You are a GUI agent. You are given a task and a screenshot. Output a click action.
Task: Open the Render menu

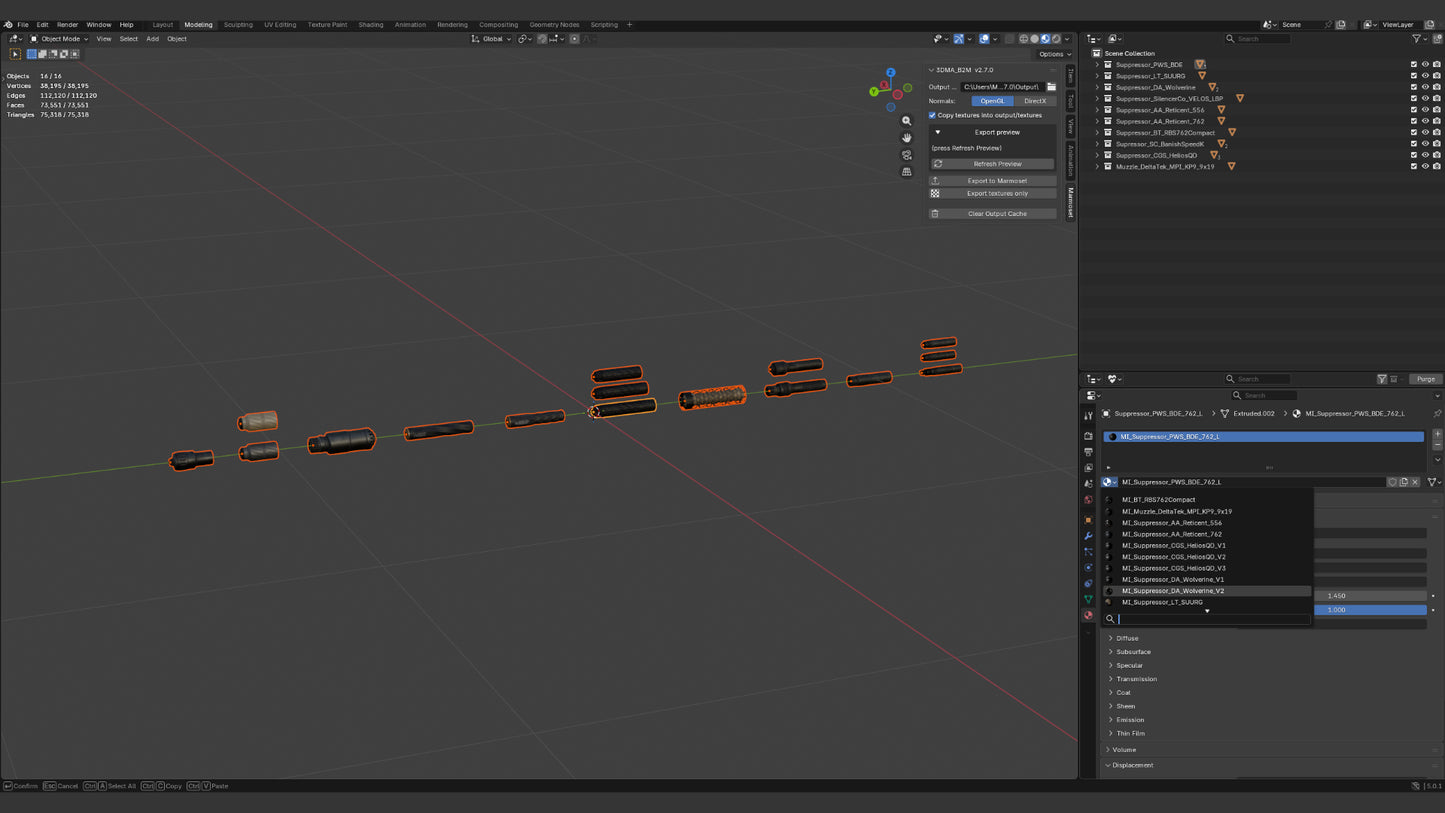(67, 25)
